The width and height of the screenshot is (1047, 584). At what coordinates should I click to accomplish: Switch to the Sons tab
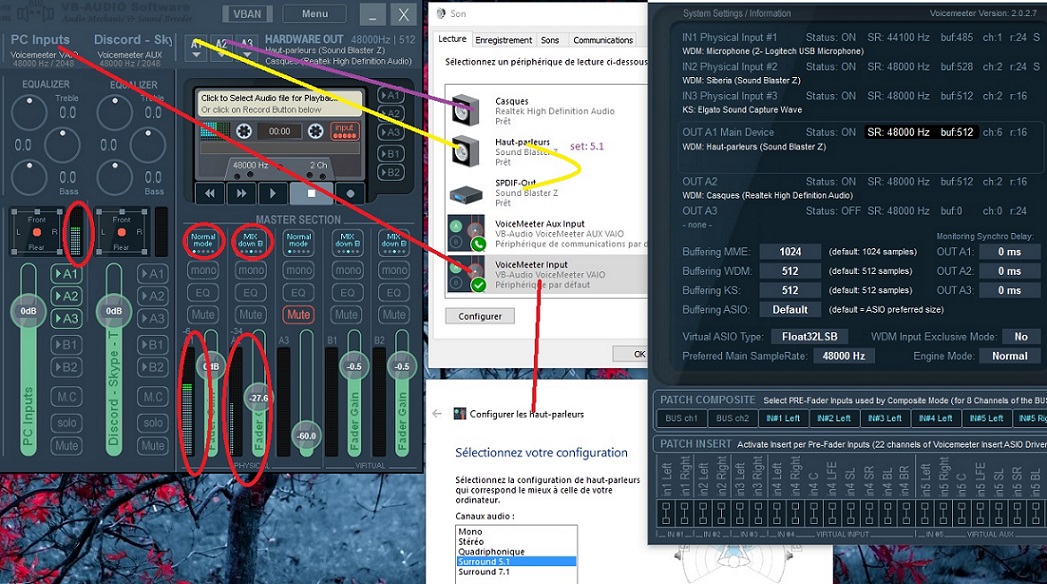click(x=550, y=40)
